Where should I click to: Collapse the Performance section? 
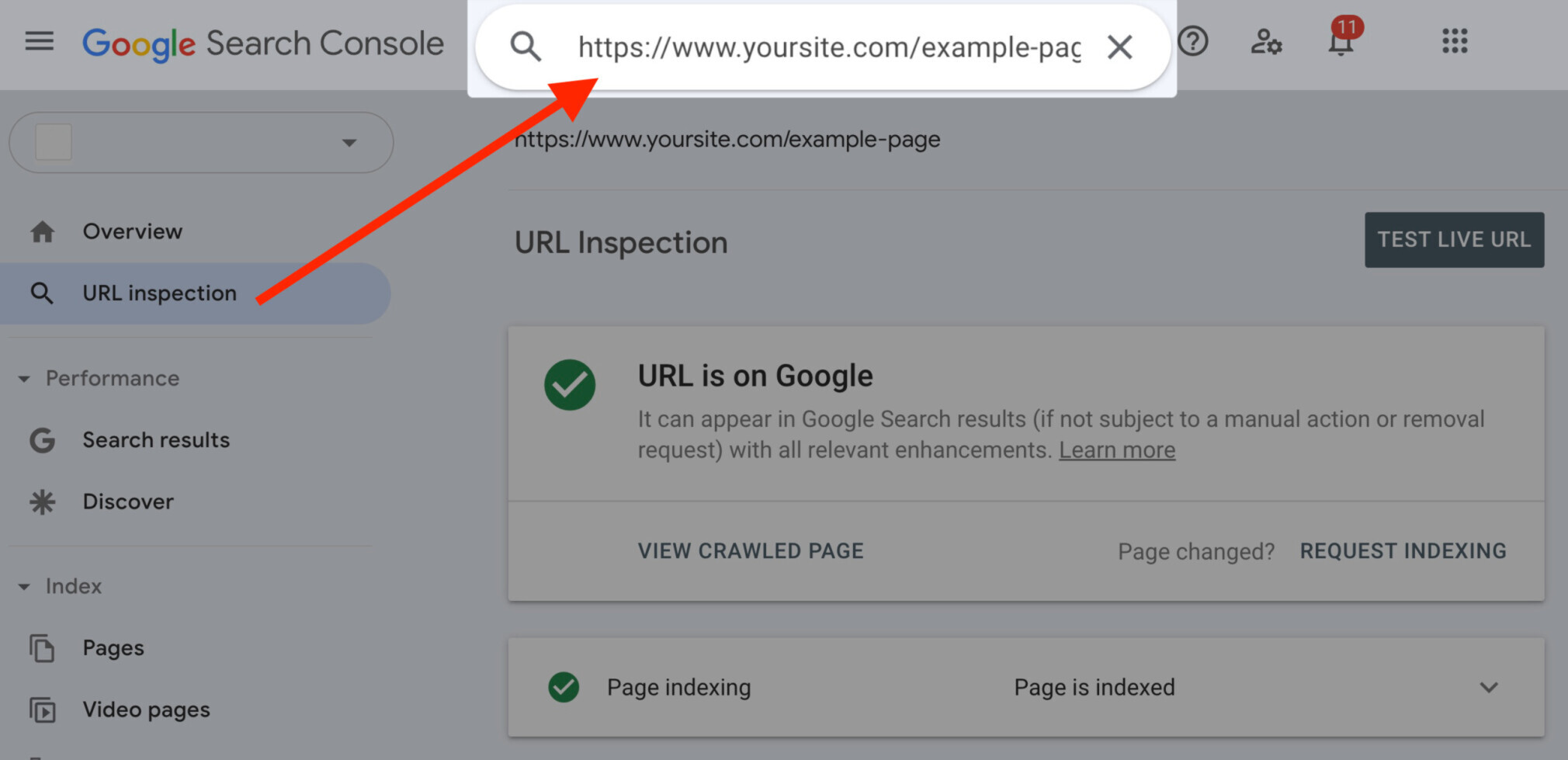coord(24,378)
